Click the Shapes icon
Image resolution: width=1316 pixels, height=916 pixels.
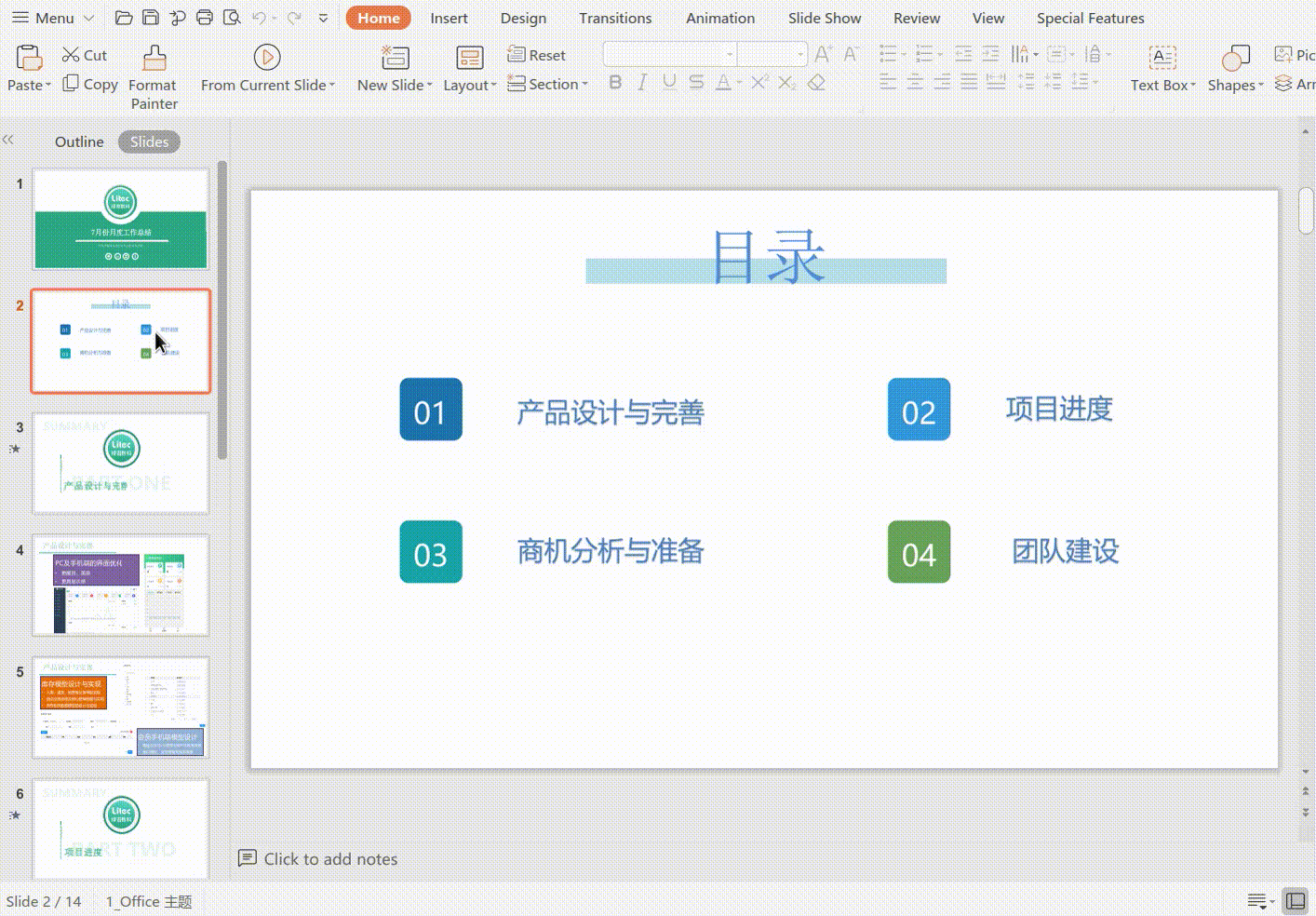(x=1235, y=59)
